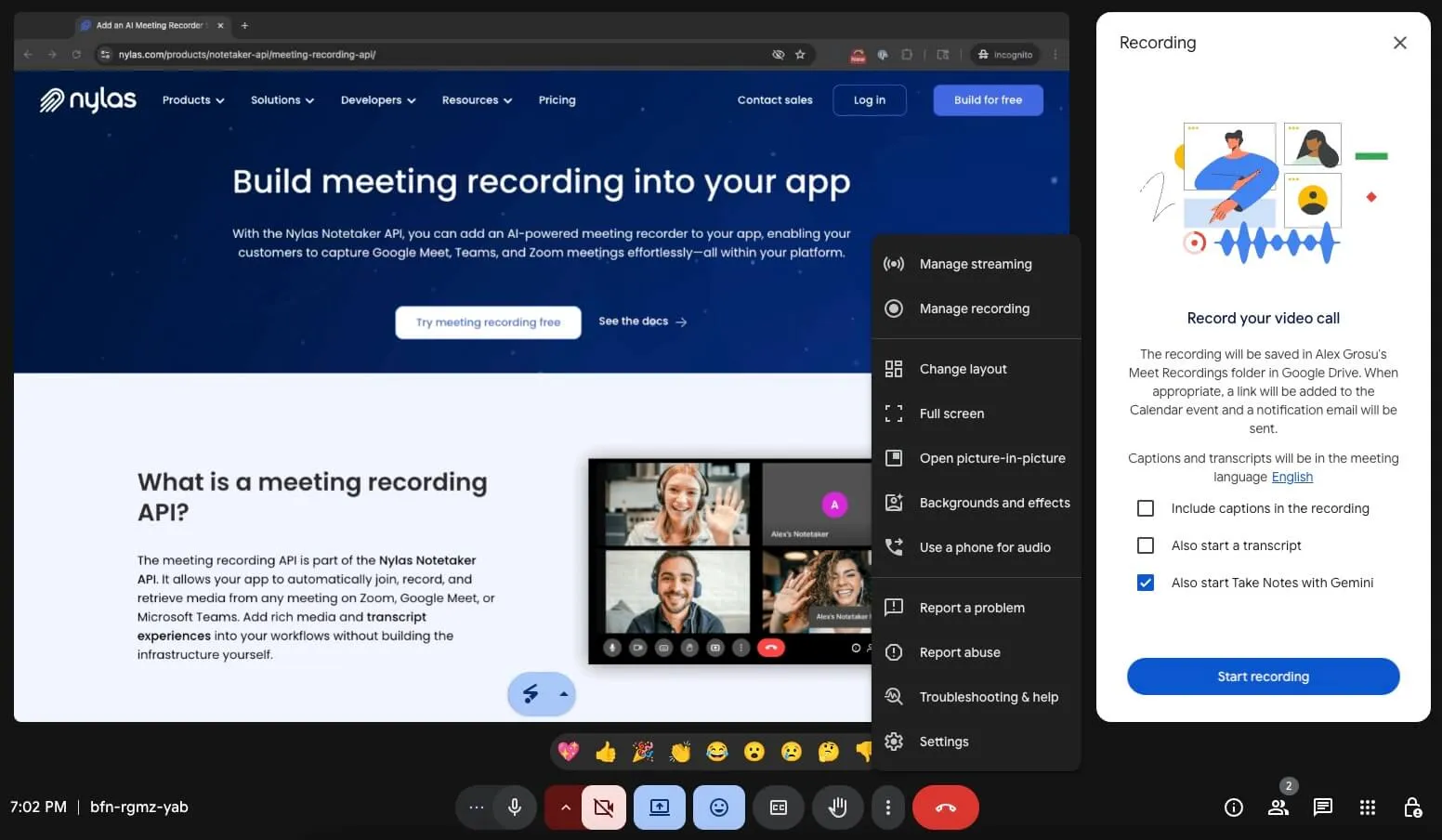Click the three-dot more options button
The height and width of the screenshot is (840, 1442).
[888, 807]
